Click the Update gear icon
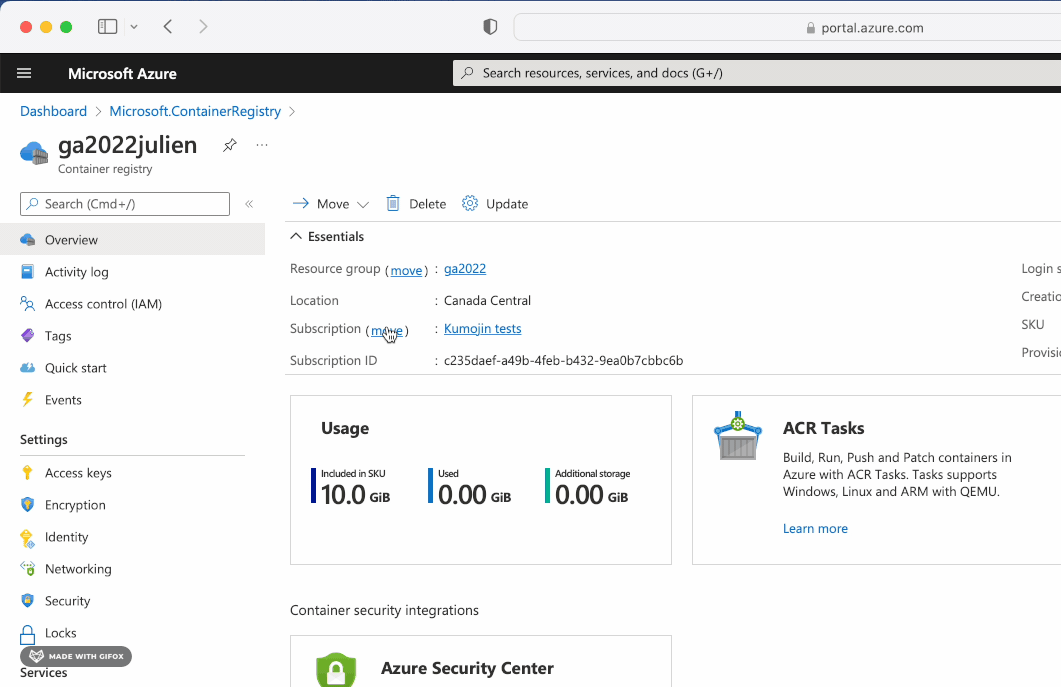This screenshot has height=687, width=1061. [470, 204]
